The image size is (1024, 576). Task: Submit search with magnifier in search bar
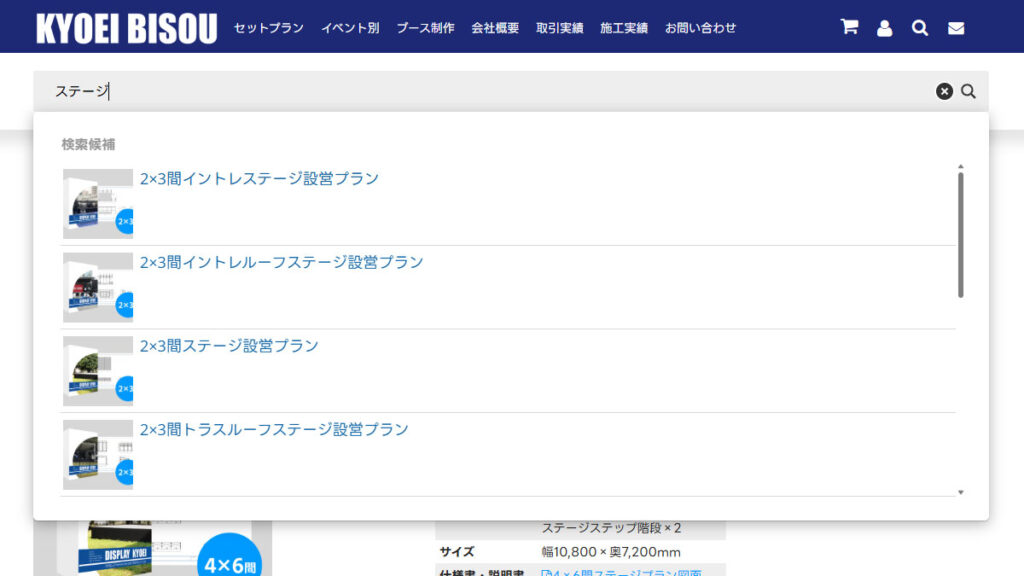click(x=968, y=91)
